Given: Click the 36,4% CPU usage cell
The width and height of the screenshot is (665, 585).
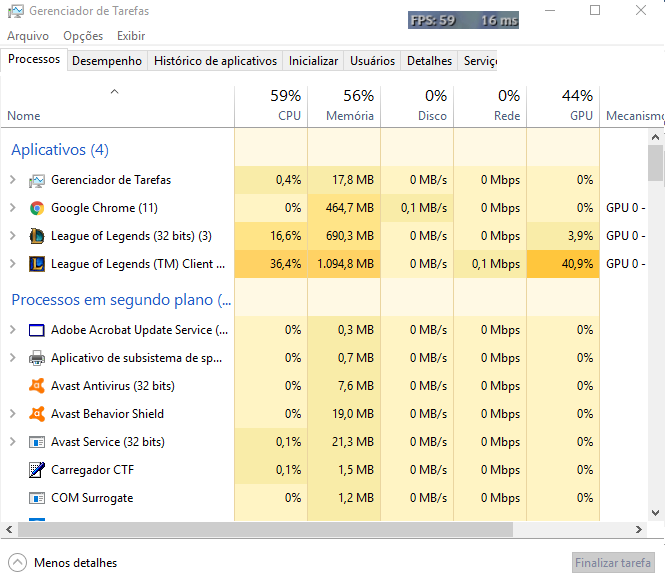Looking at the screenshot, I should coord(271,264).
